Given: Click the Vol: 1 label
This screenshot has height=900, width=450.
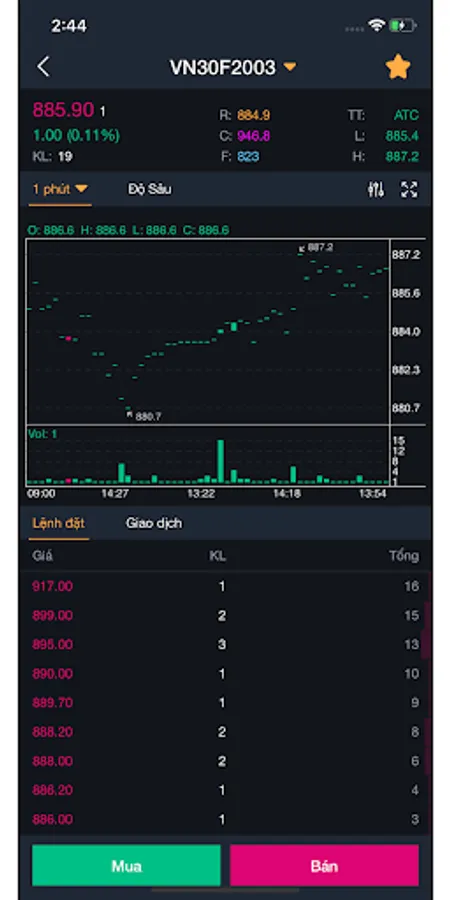Looking at the screenshot, I should click(x=43, y=434).
